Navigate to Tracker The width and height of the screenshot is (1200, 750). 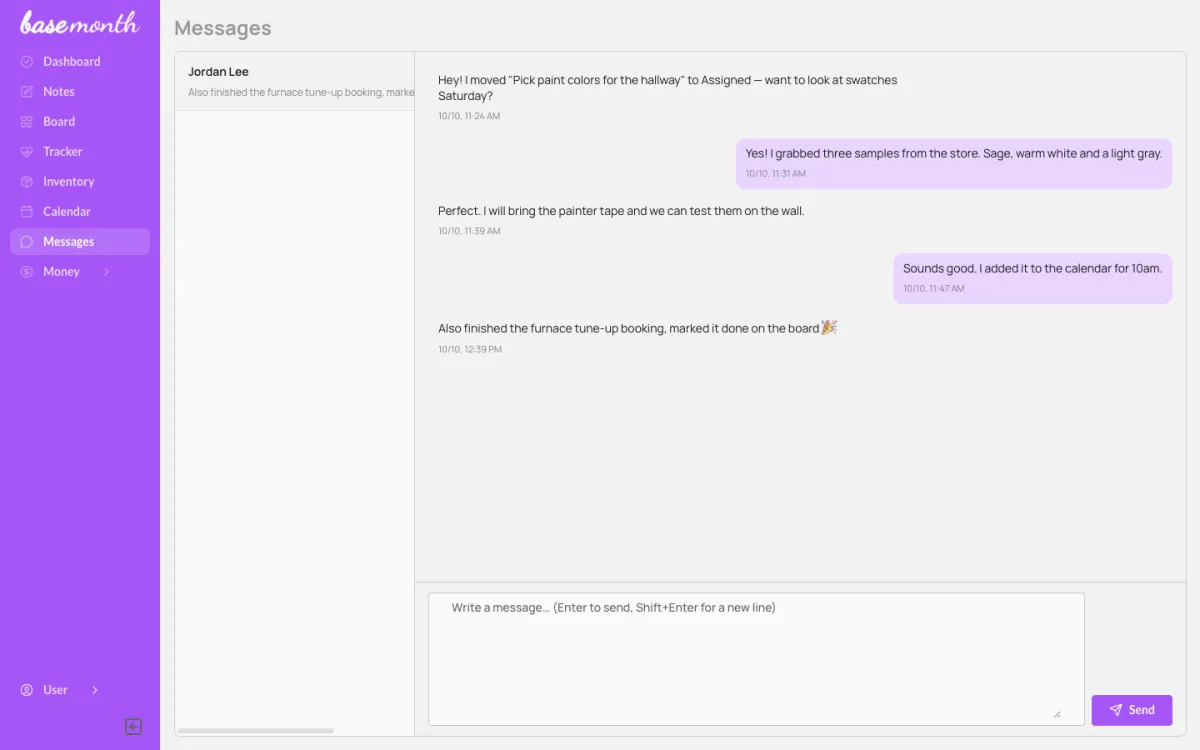point(80,152)
